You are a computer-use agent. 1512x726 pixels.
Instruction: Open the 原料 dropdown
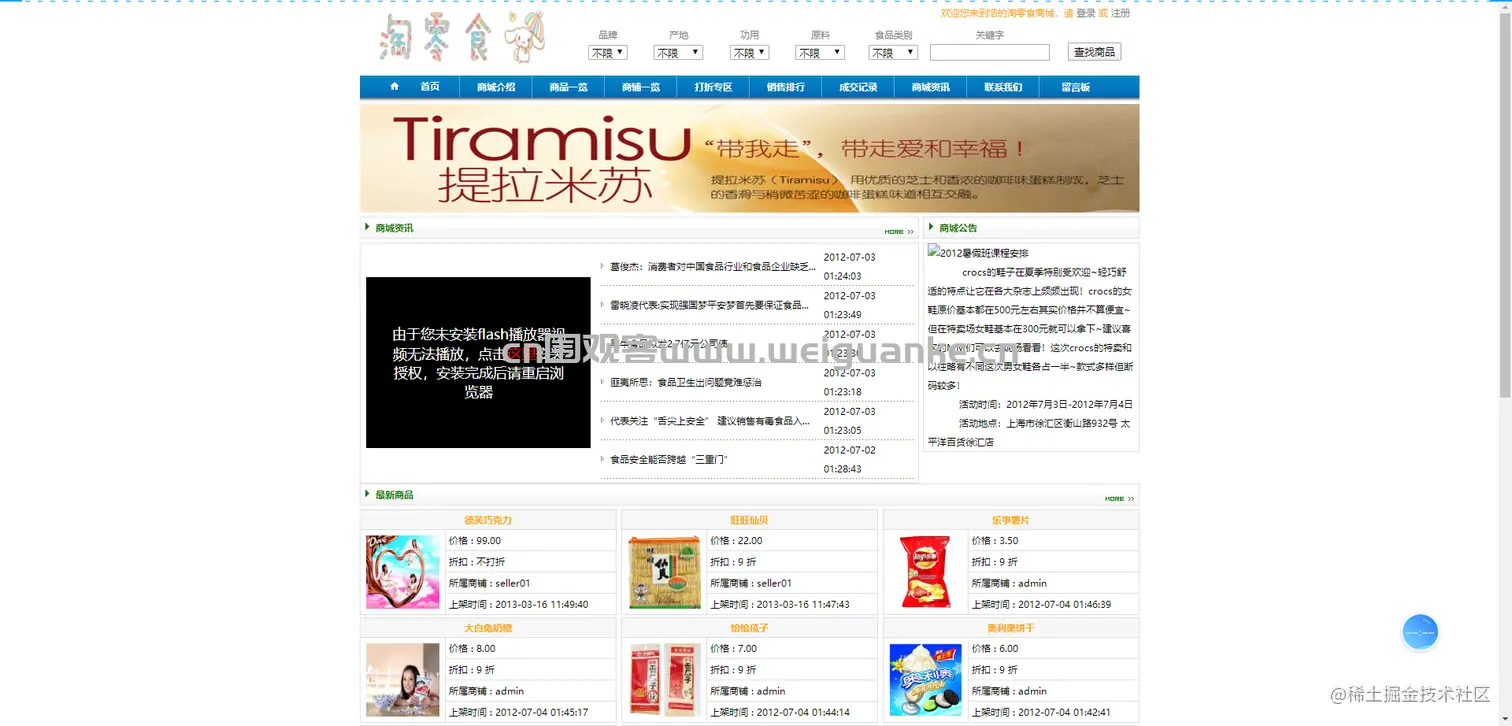(820, 52)
